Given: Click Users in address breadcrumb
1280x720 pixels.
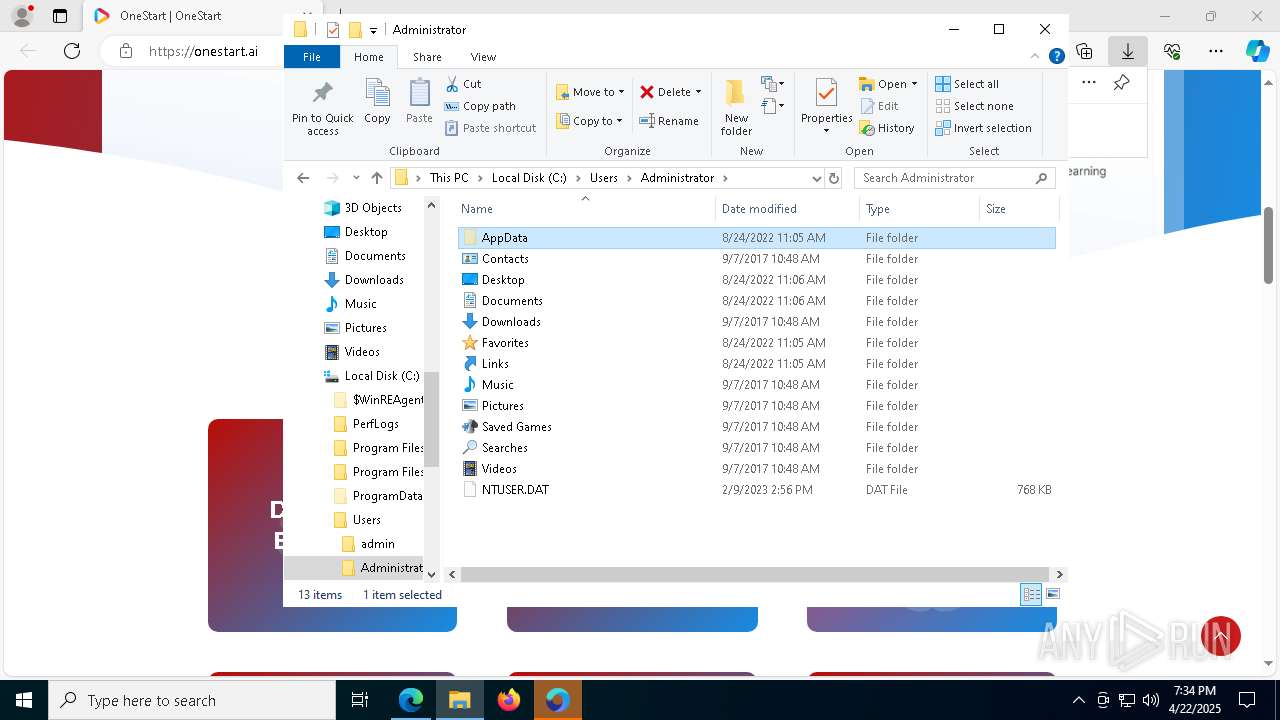Looking at the screenshot, I should [604, 178].
